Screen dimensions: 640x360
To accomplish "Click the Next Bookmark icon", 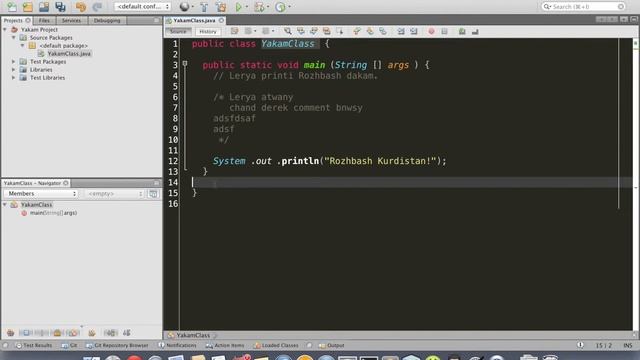I will point(370,31).
